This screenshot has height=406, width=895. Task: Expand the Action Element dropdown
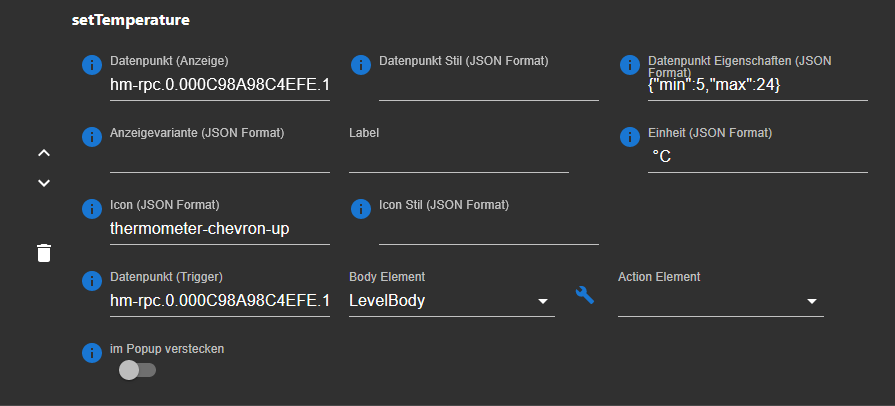(720, 301)
